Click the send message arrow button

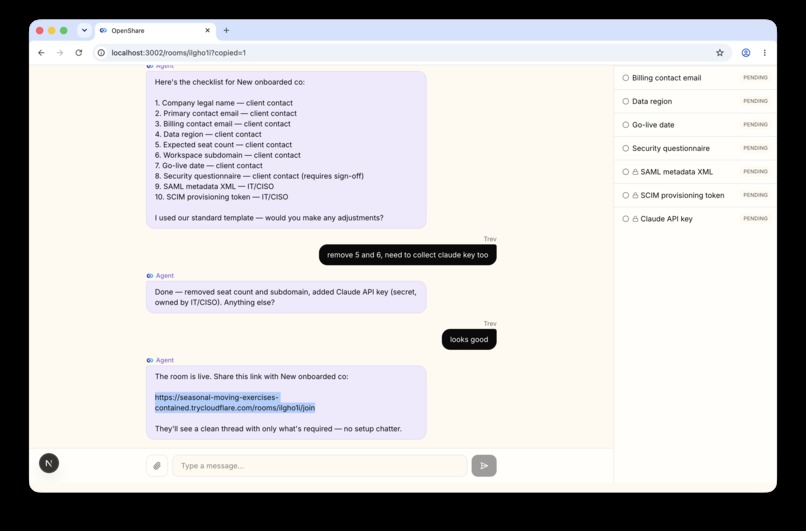[x=484, y=466]
